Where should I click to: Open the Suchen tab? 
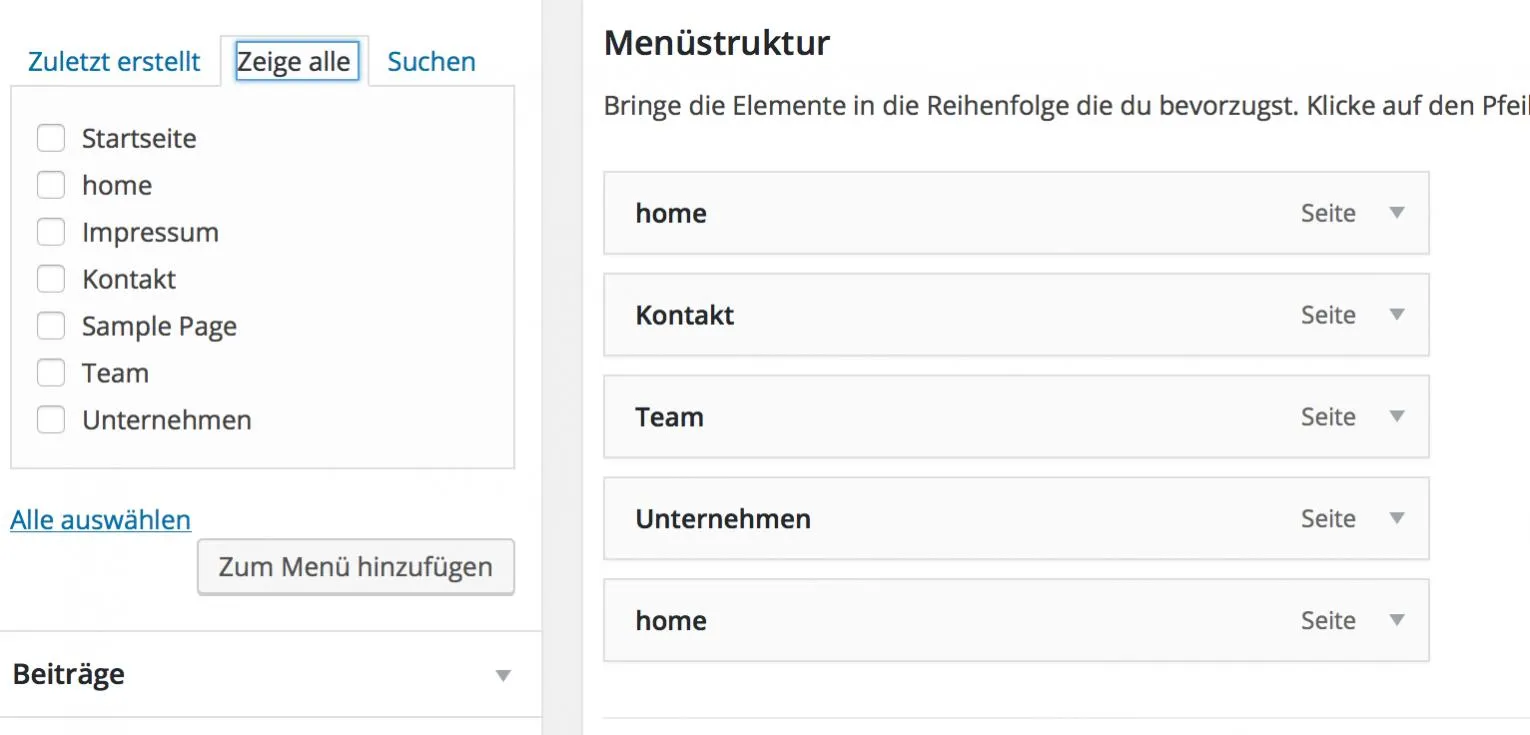click(x=431, y=62)
